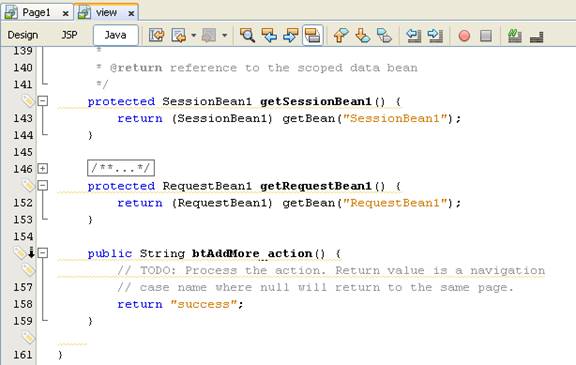Click closing brace on line 161

tap(60, 355)
